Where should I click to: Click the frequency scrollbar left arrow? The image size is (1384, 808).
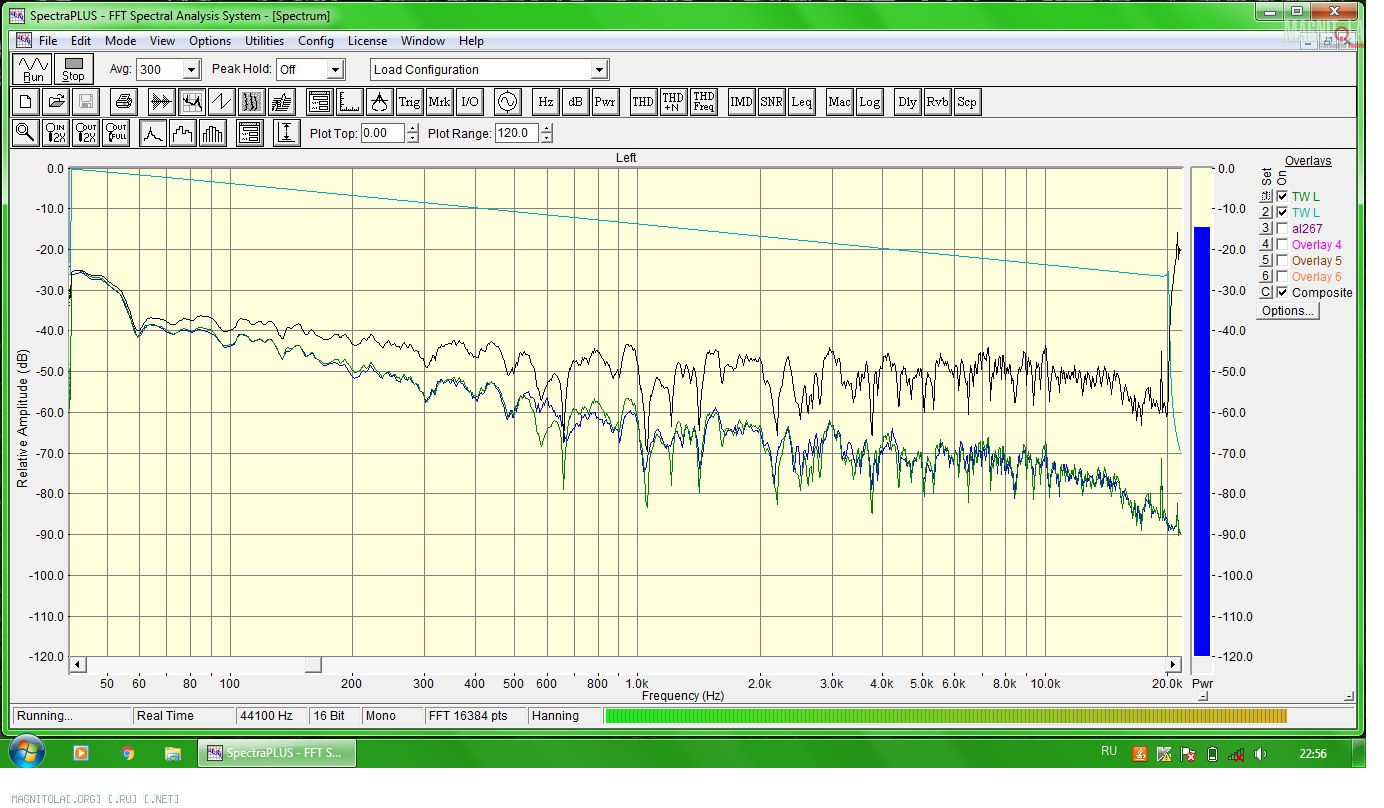[x=77, y=665]
